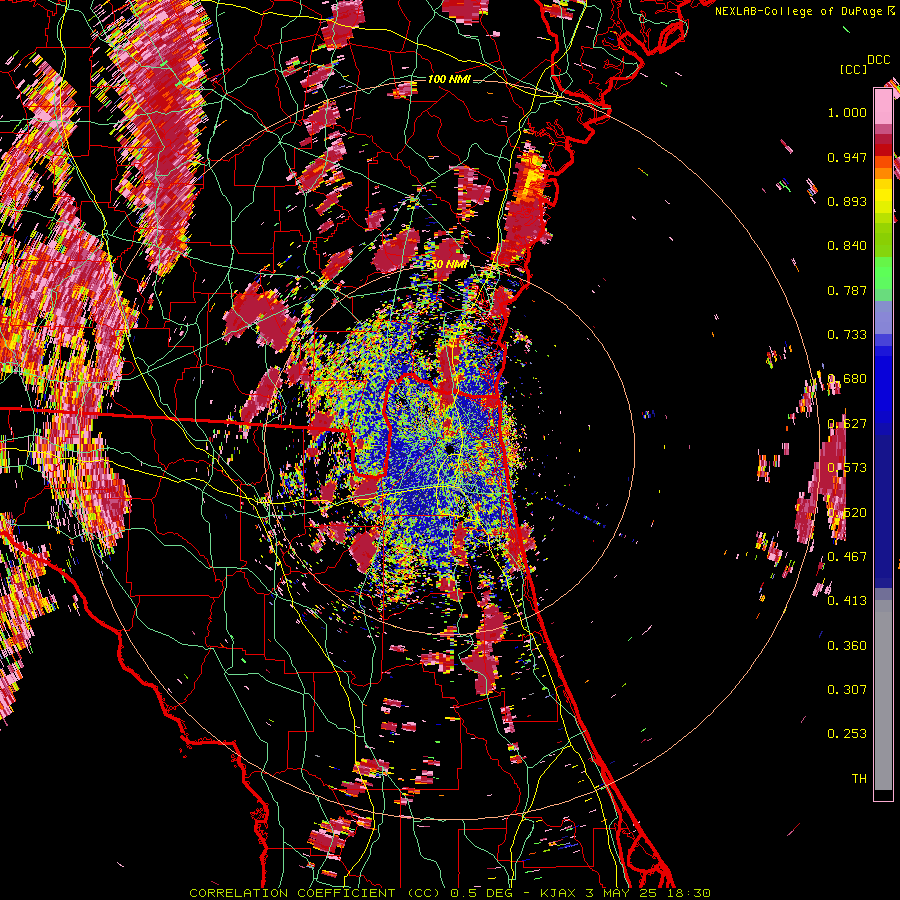Click the DCC product label

tap(878, 60)
